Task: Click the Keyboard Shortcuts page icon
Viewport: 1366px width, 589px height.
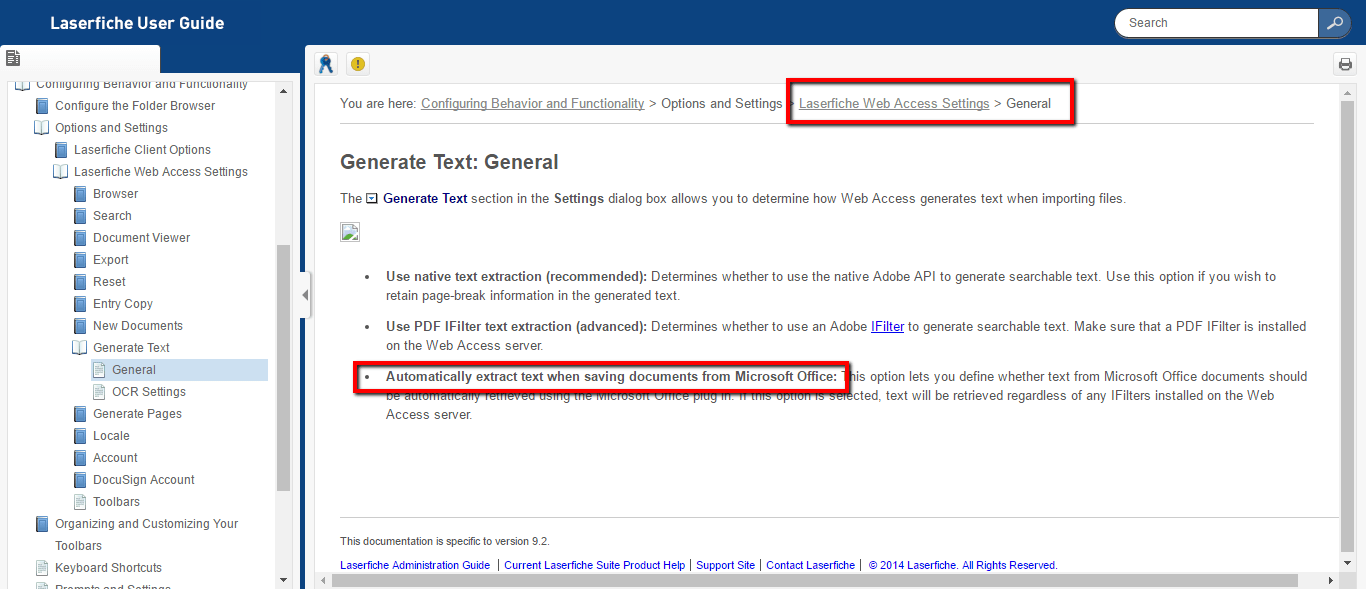Action: click(42, 568)
